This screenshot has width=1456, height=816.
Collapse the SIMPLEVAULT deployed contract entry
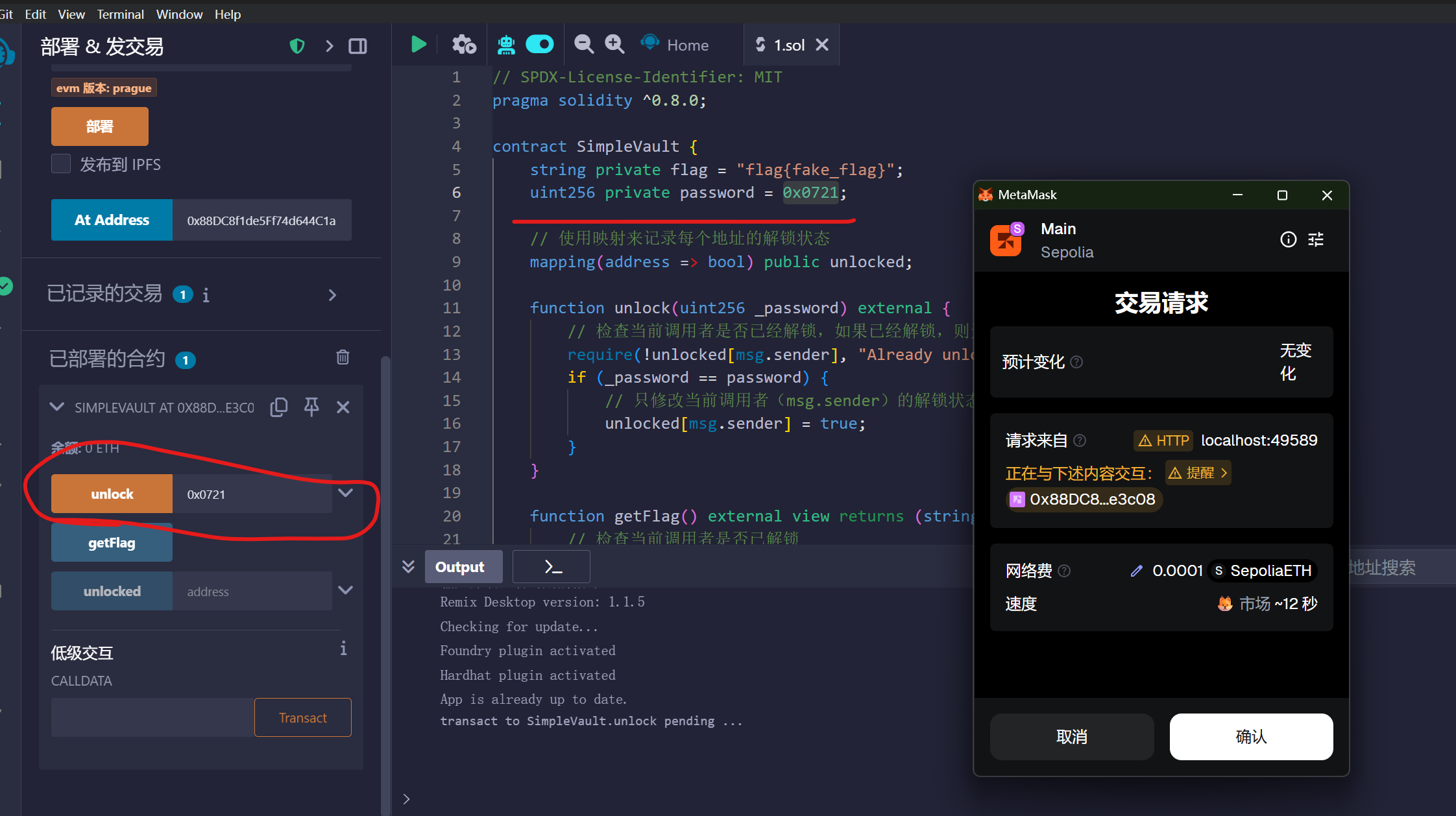57,407
